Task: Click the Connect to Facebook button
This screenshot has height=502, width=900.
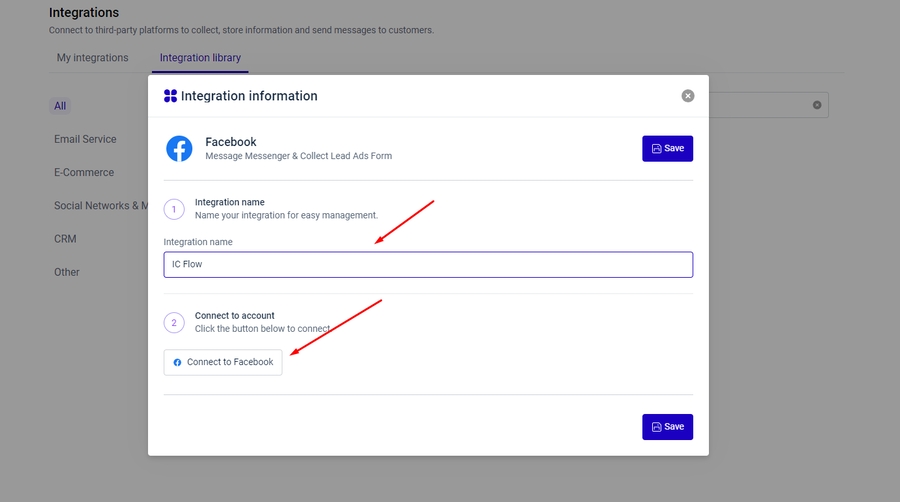Action: (223, 362)
